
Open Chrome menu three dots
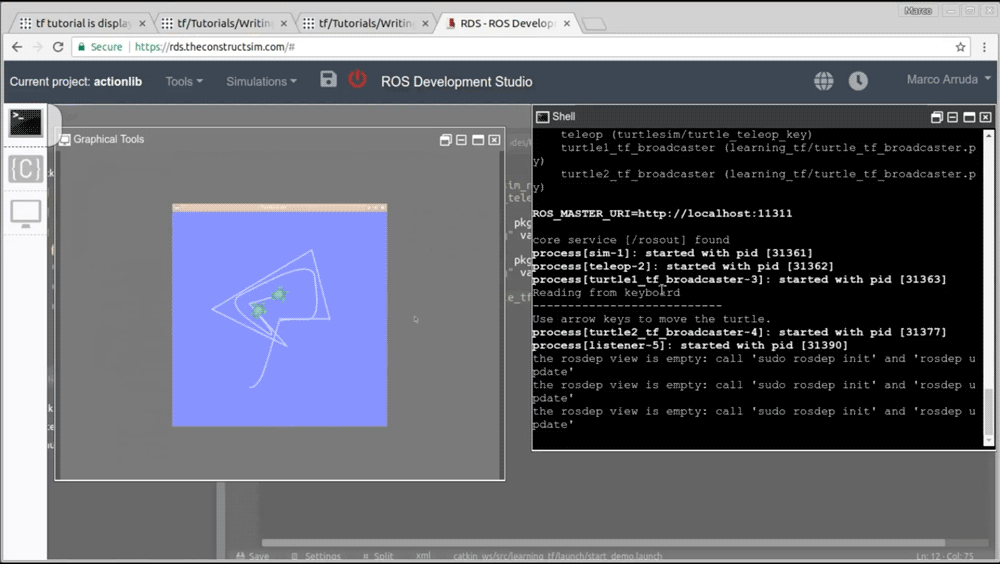[984, 47]
